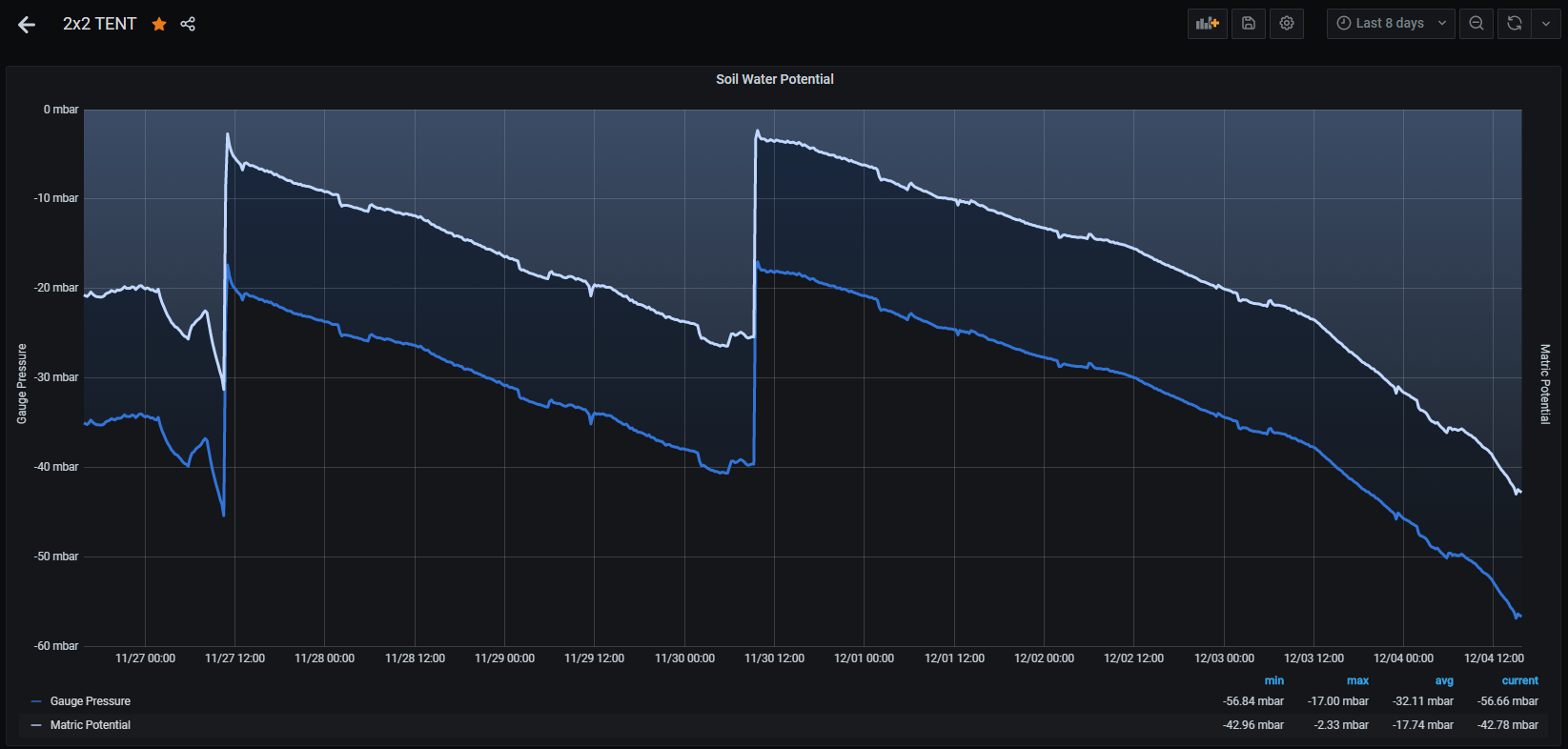Click Gauge Pressure avg value -32.11 mbar
The width and height of the screenshot is (1568, 749).
click(1423, 701)
